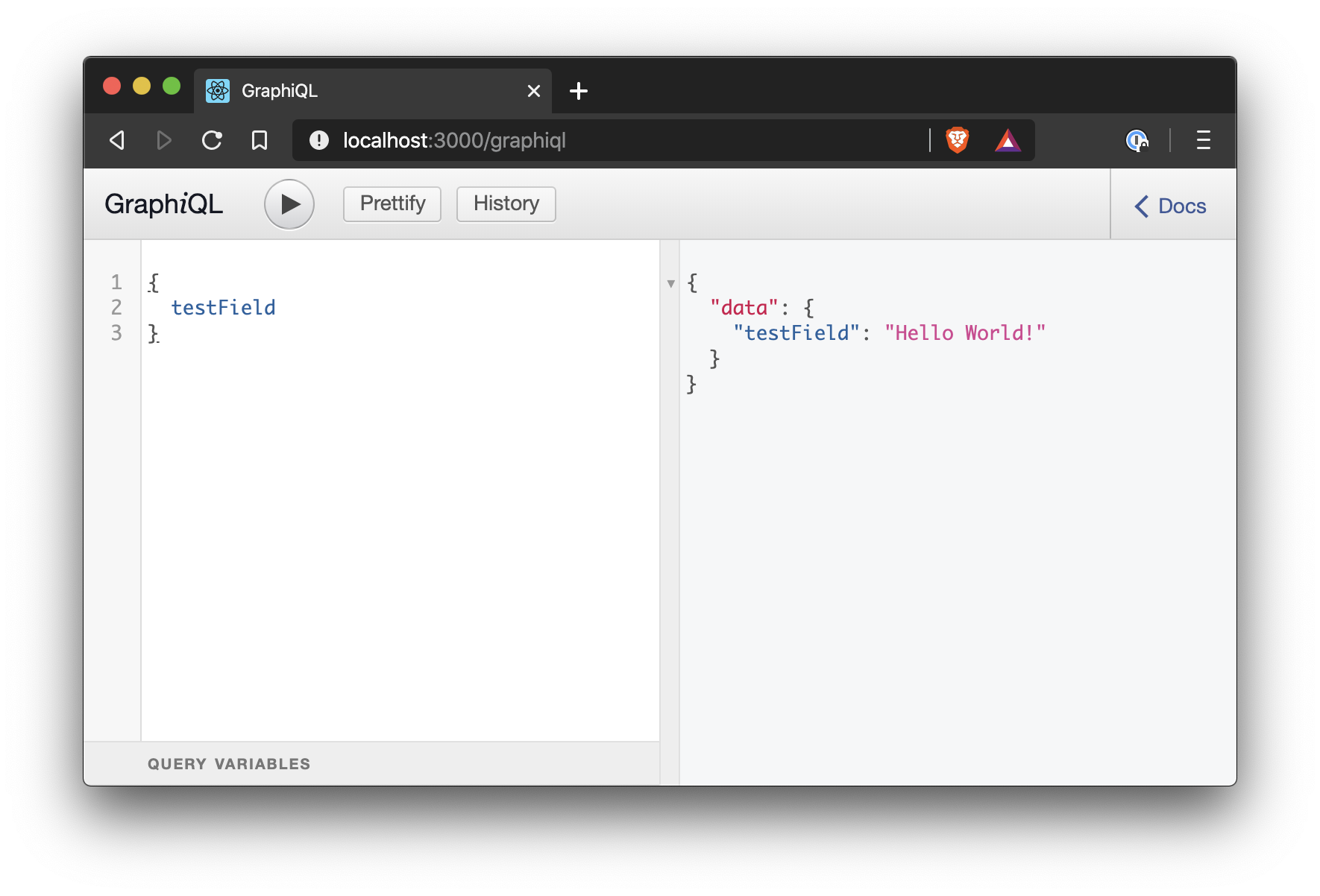Viewport: 1320px width, 896px height.
Task: Expand the Query Variables pane
Action: (x=229, y=764)
